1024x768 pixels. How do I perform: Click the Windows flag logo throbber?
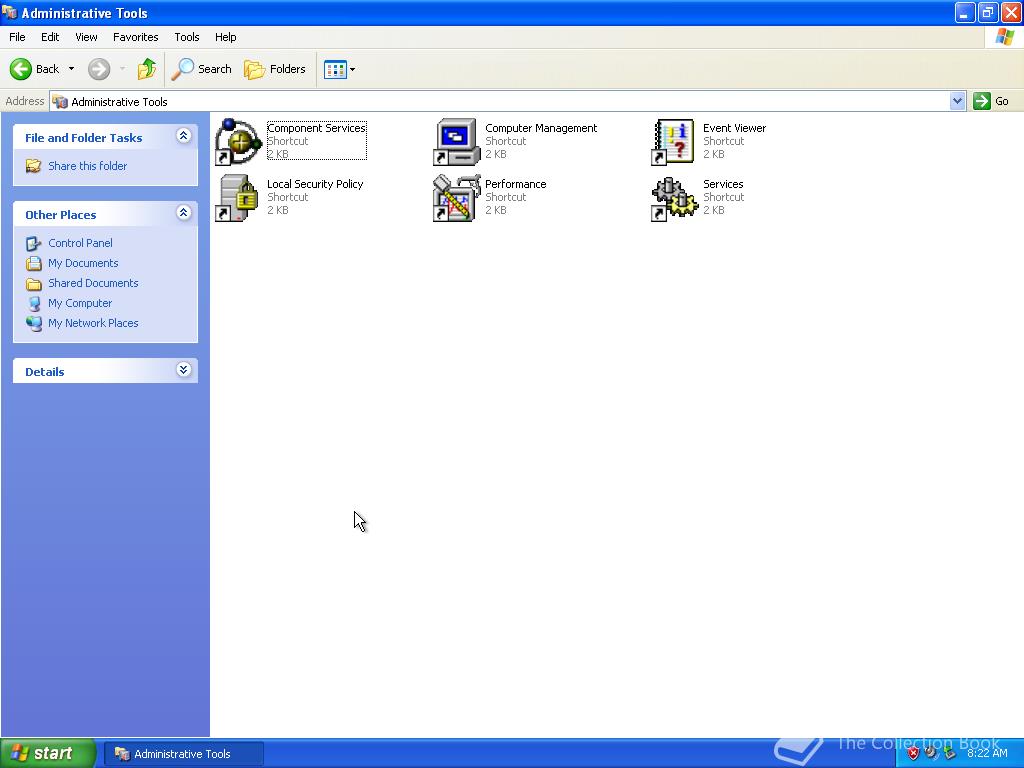pyautogui.click(x=1005, y=37)
